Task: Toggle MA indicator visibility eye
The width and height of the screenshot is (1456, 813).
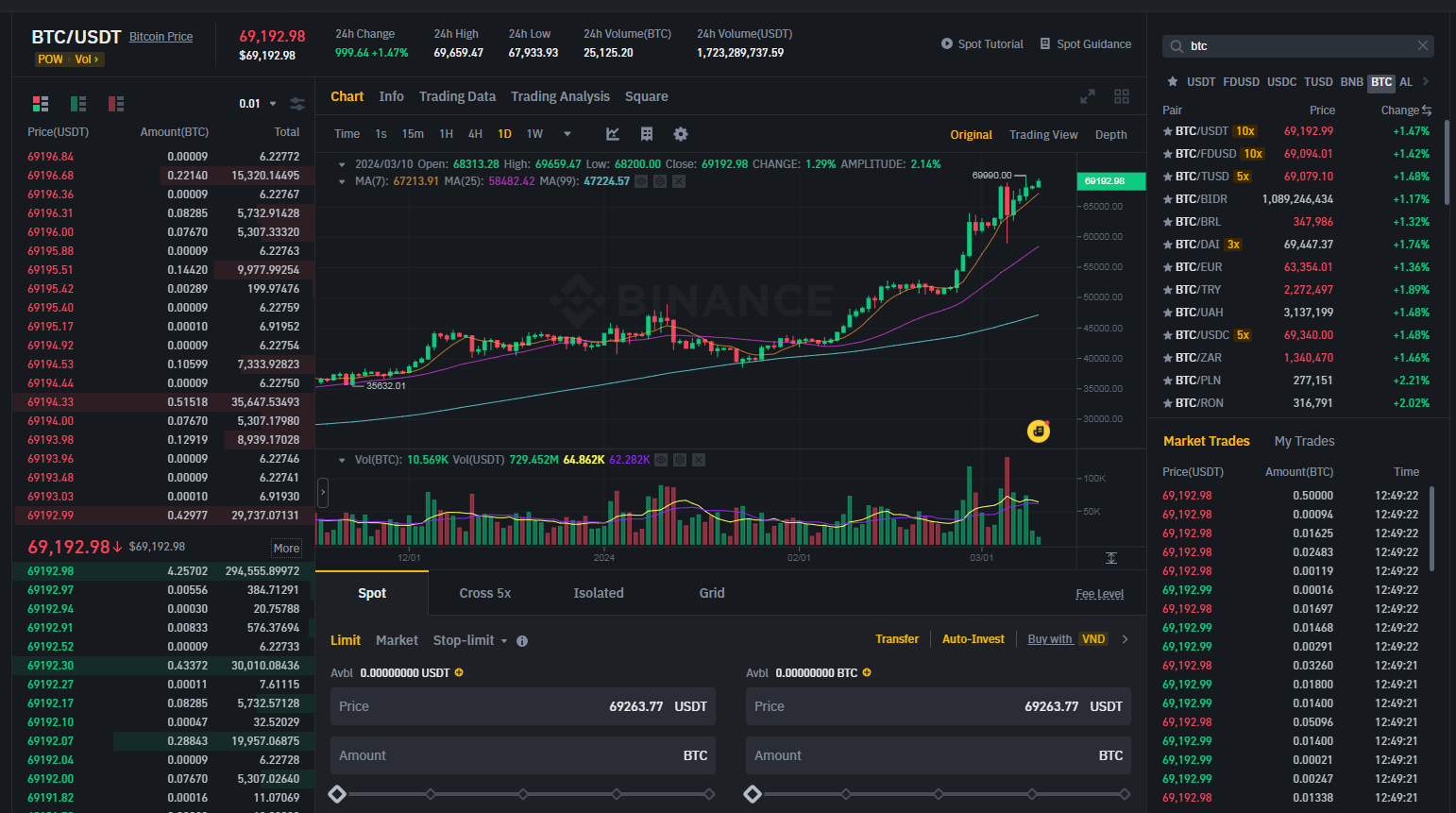Action: (641, 181)
